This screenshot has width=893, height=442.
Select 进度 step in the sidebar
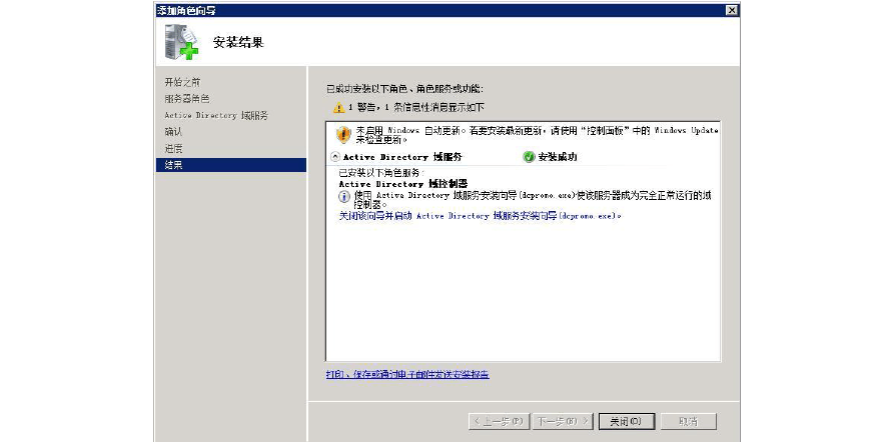coord(174,148)
